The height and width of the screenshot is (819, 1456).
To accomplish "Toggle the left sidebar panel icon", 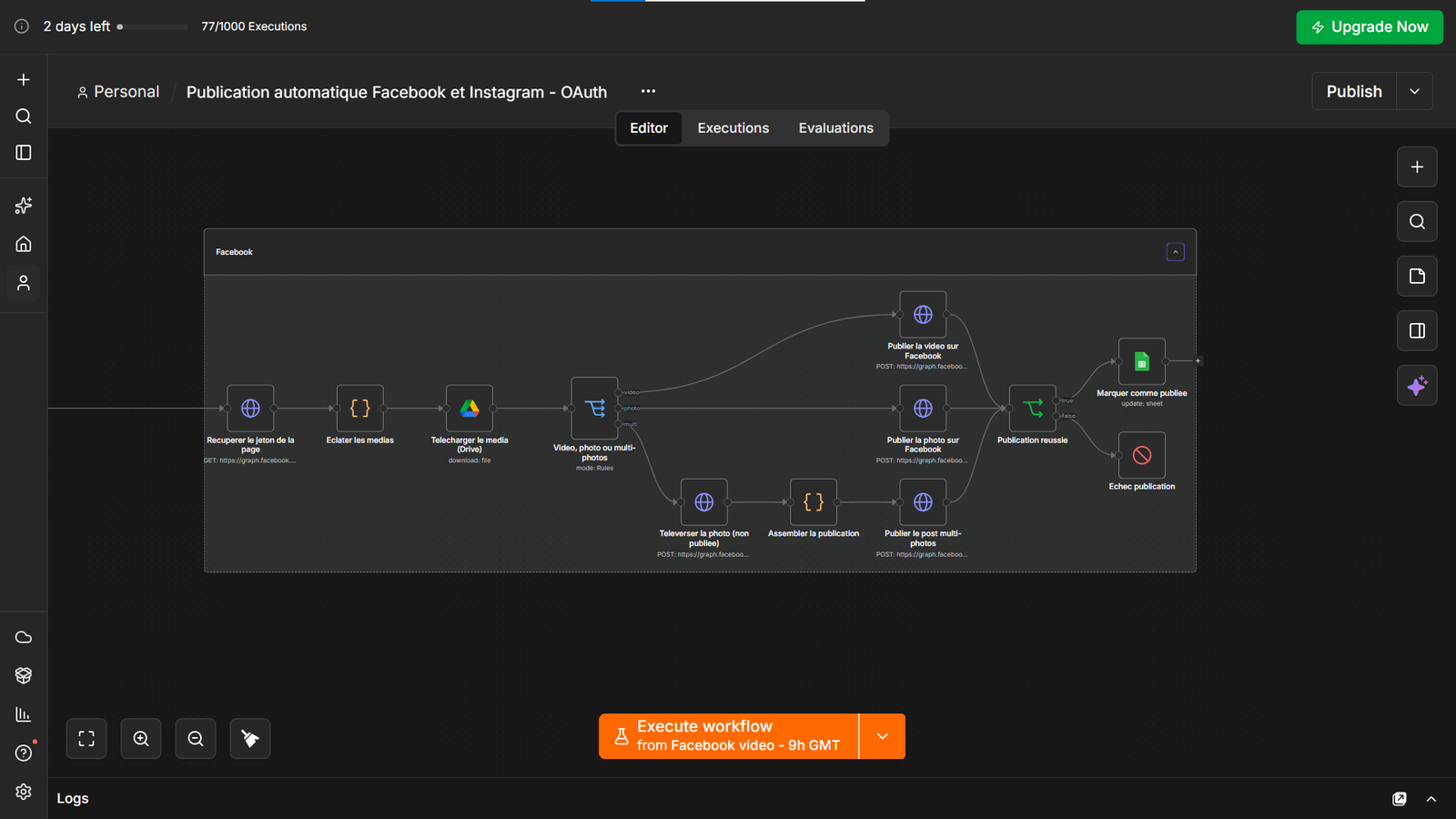I will 24,153.
